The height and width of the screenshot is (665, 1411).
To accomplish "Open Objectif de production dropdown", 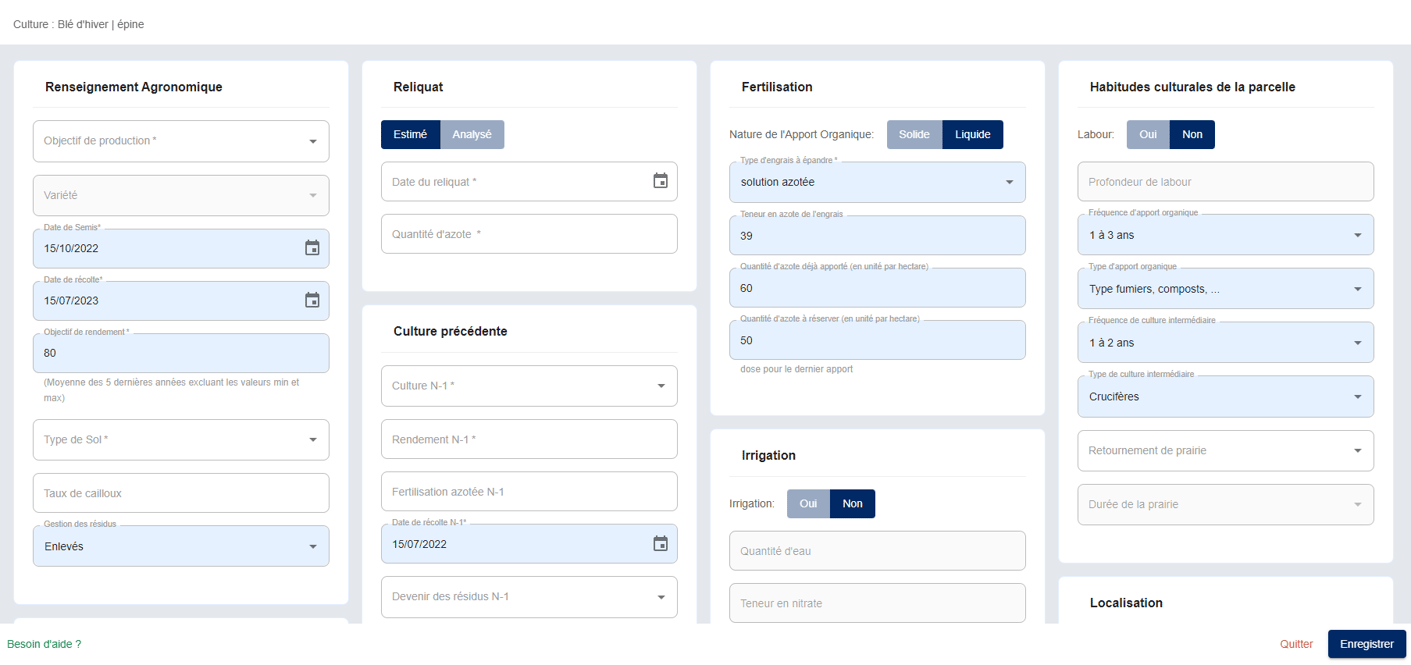I will (181, 141).
